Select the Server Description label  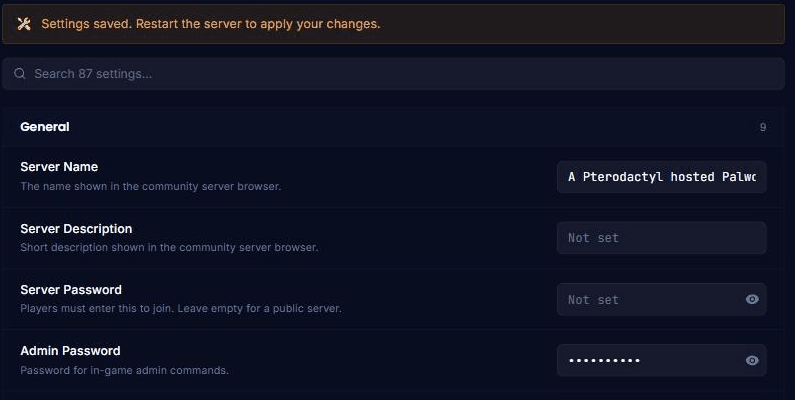tap(76, 229)
